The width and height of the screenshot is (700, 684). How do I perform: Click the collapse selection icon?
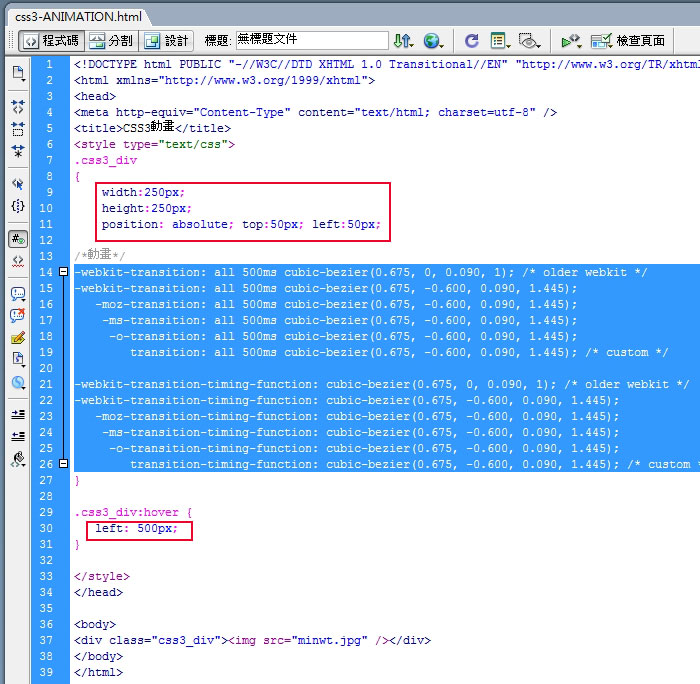[18, 129]
